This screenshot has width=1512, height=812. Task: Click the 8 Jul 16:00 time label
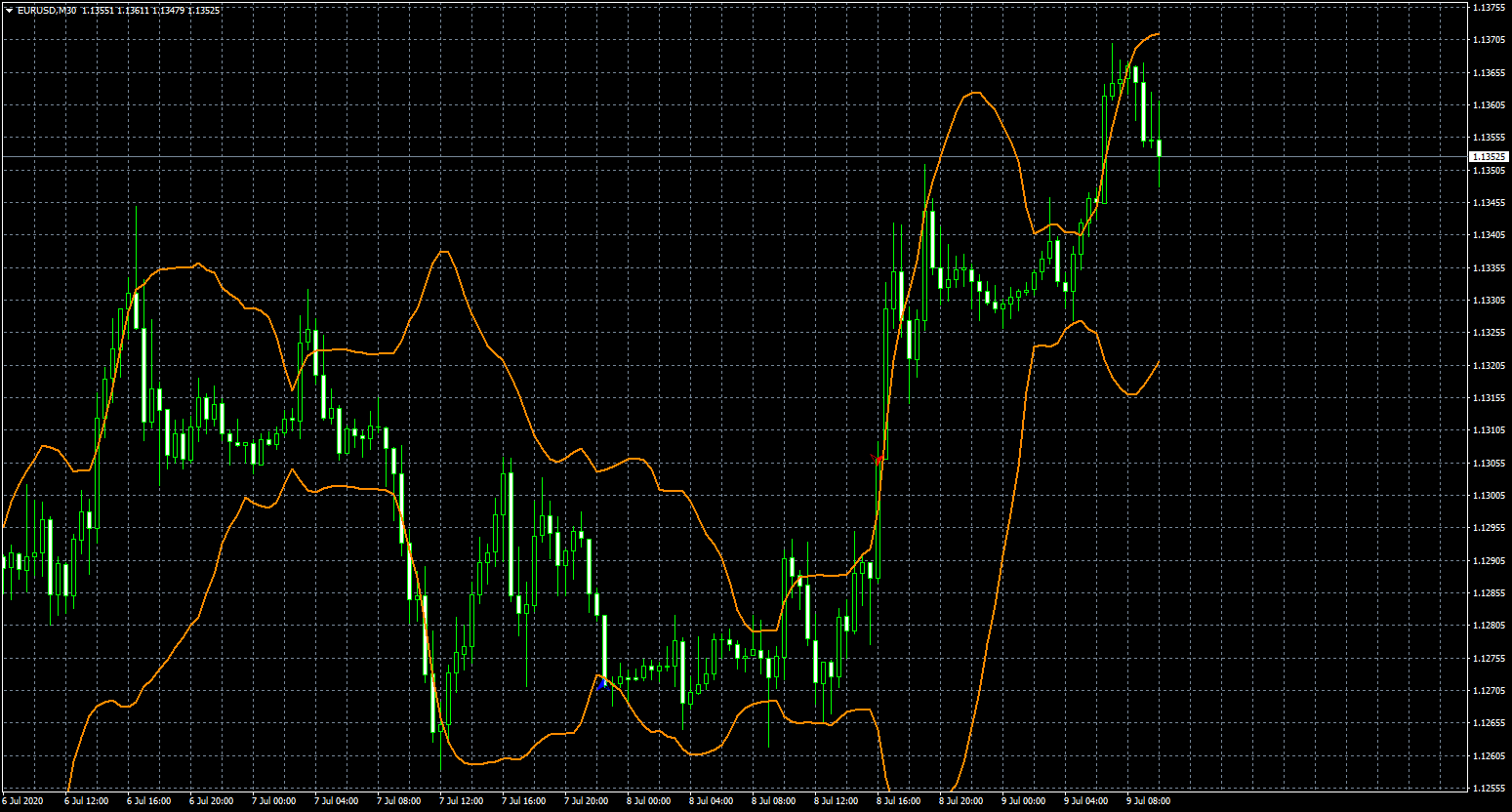click(898, 801)
